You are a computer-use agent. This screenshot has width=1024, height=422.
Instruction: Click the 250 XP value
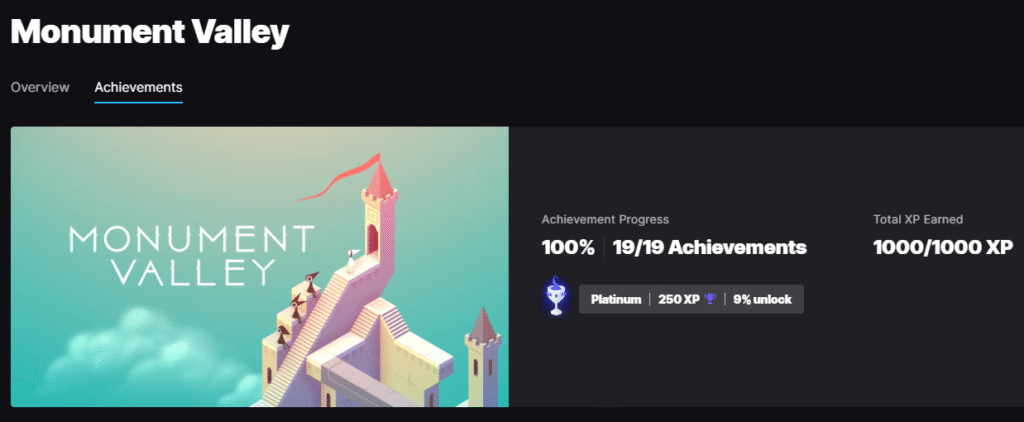point(679,300)
